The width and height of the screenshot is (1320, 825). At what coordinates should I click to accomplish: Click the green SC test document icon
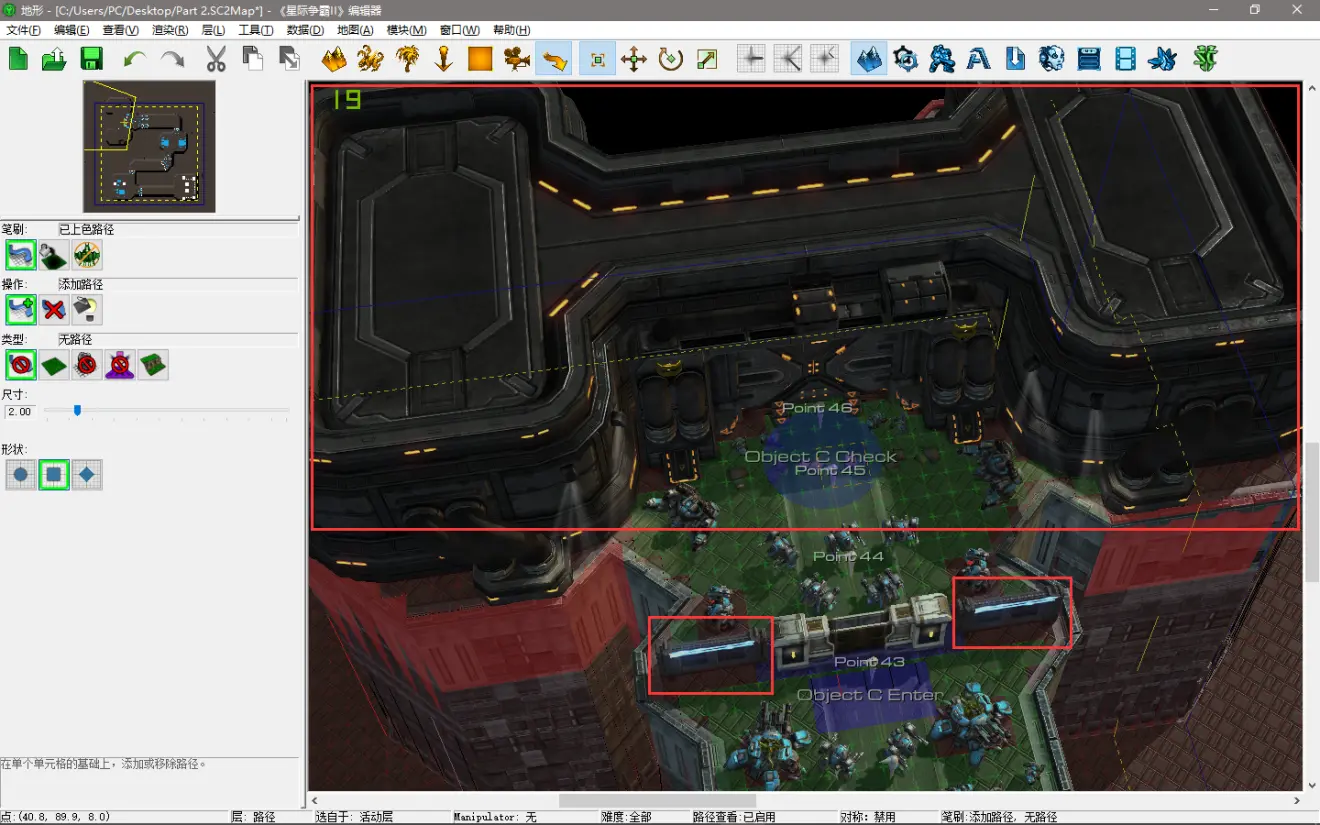pos(1207,59)
